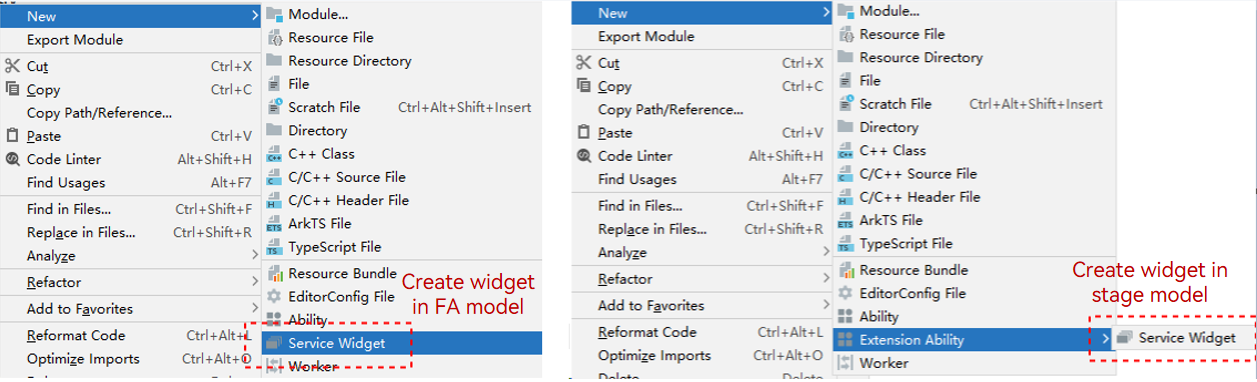Expand Add to Favorites arrow in left menu
The width and height of the screenshot is (1257, 382).
click(x=256, y=309)
